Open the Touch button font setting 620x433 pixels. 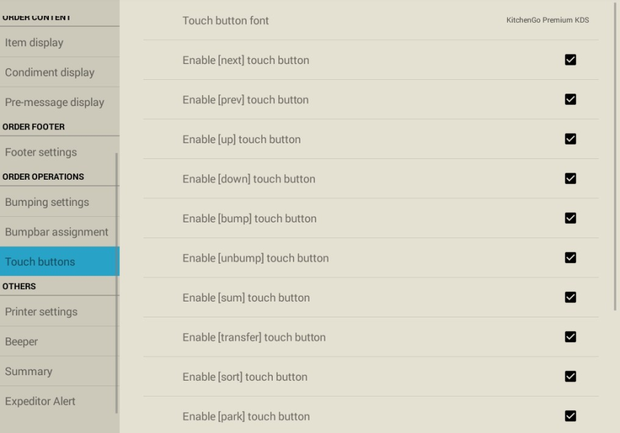point(371,20)
